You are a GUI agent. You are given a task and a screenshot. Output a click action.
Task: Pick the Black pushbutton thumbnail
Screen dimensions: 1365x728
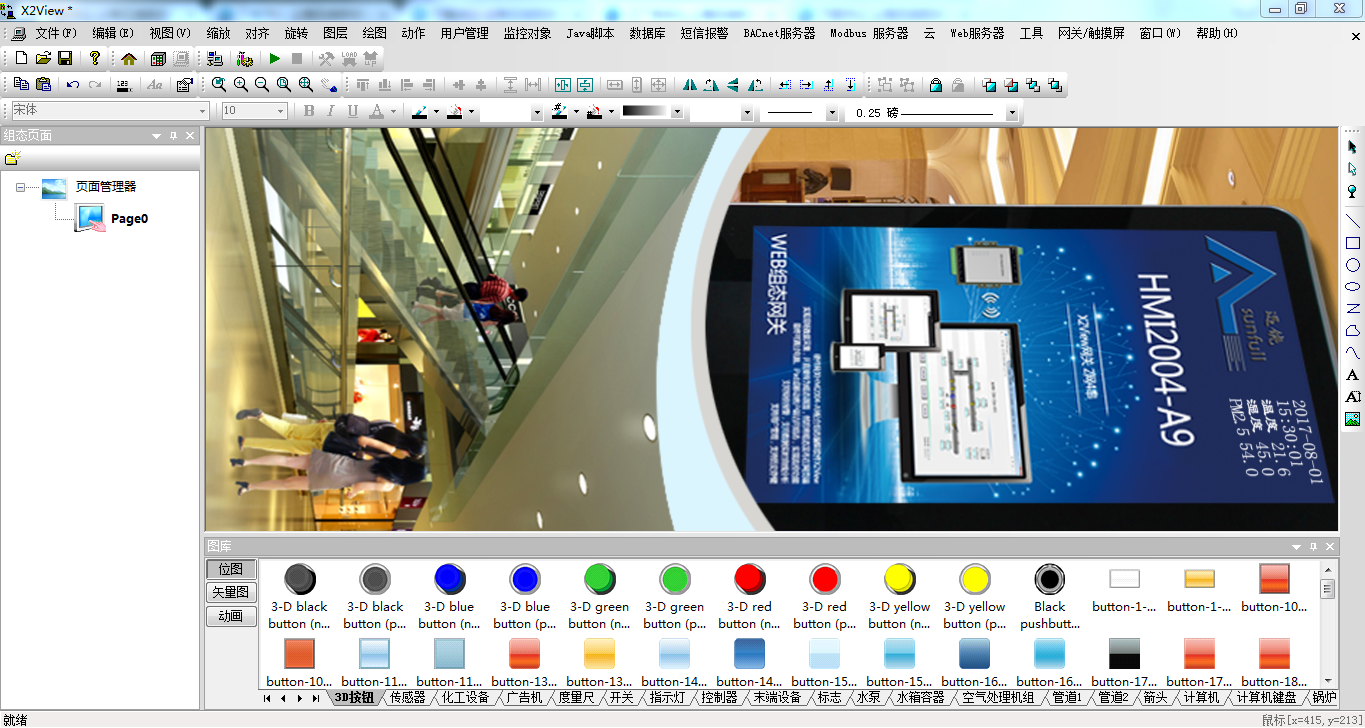click(1049, 597)
